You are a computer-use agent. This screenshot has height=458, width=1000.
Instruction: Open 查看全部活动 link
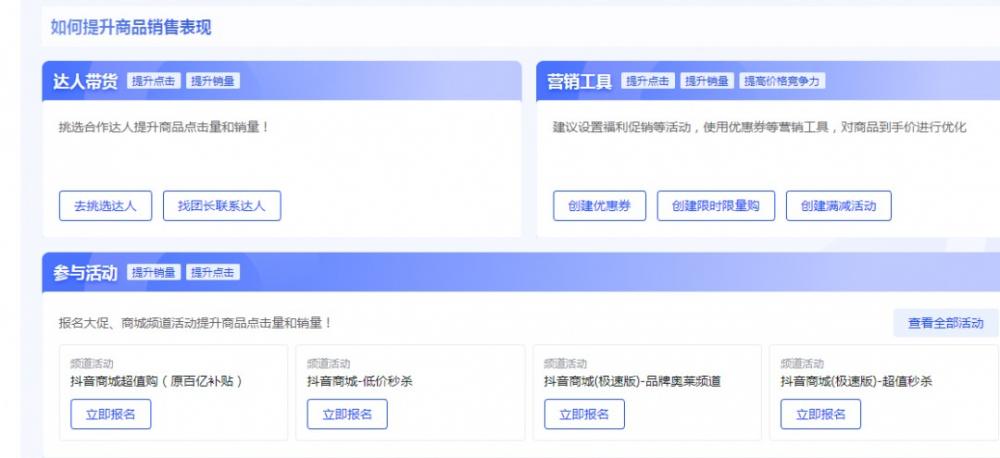[x=946, y=323]
